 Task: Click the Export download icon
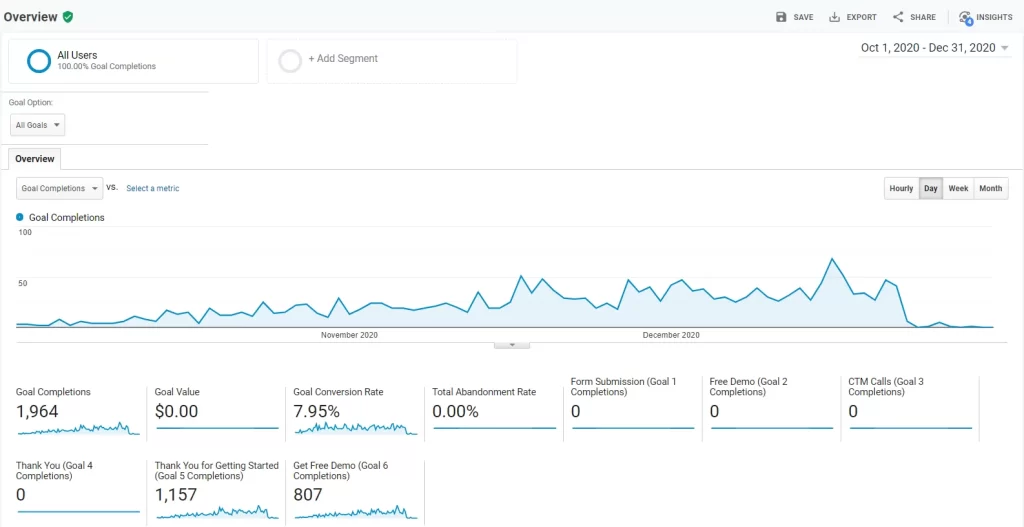[x=834, y=17]
